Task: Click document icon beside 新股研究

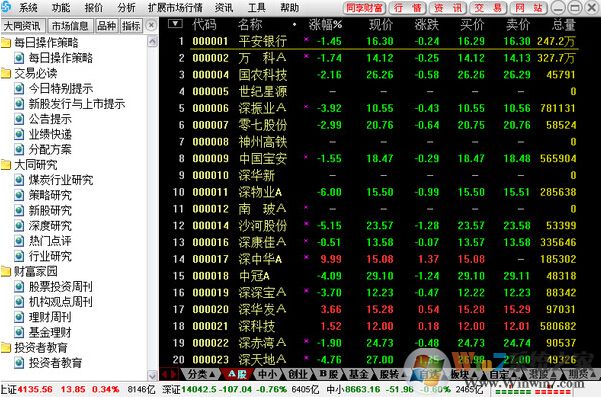Action: pyautogui.click(x=19, y=210)
